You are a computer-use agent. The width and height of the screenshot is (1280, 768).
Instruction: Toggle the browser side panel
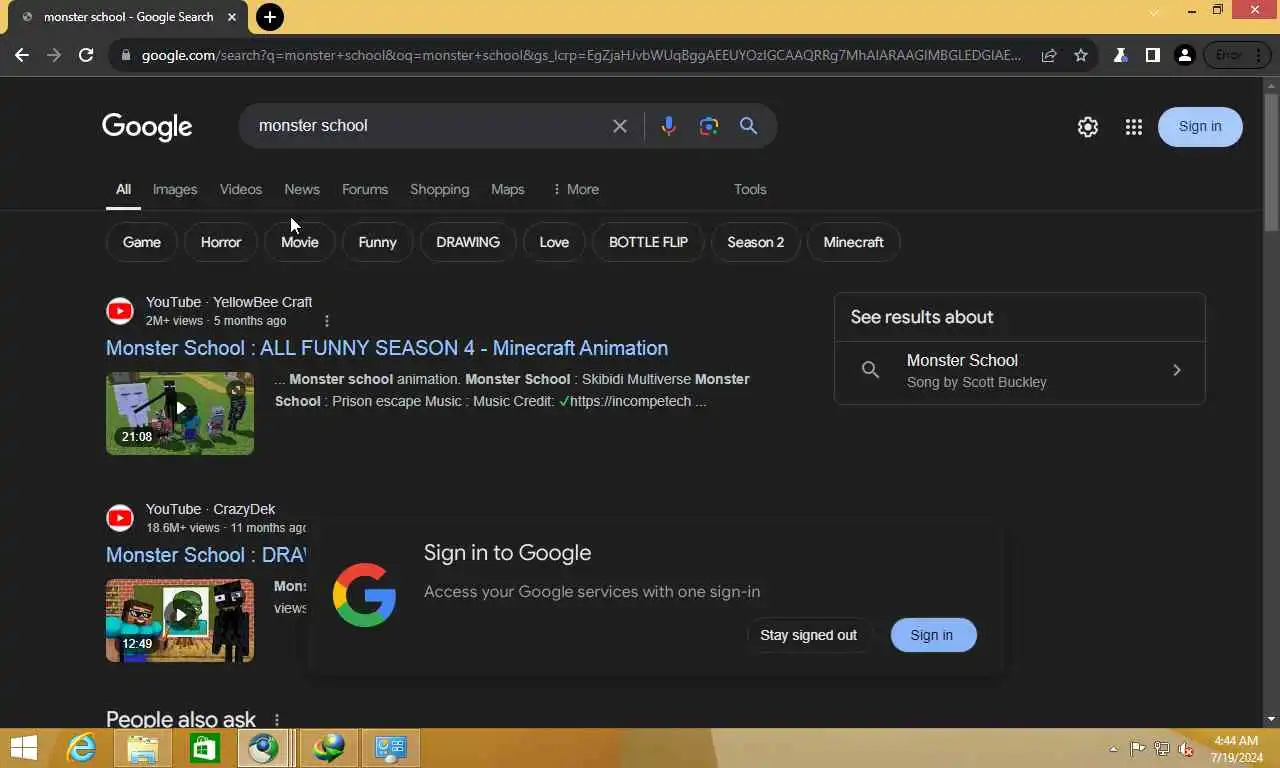[x=1152, y=55]
